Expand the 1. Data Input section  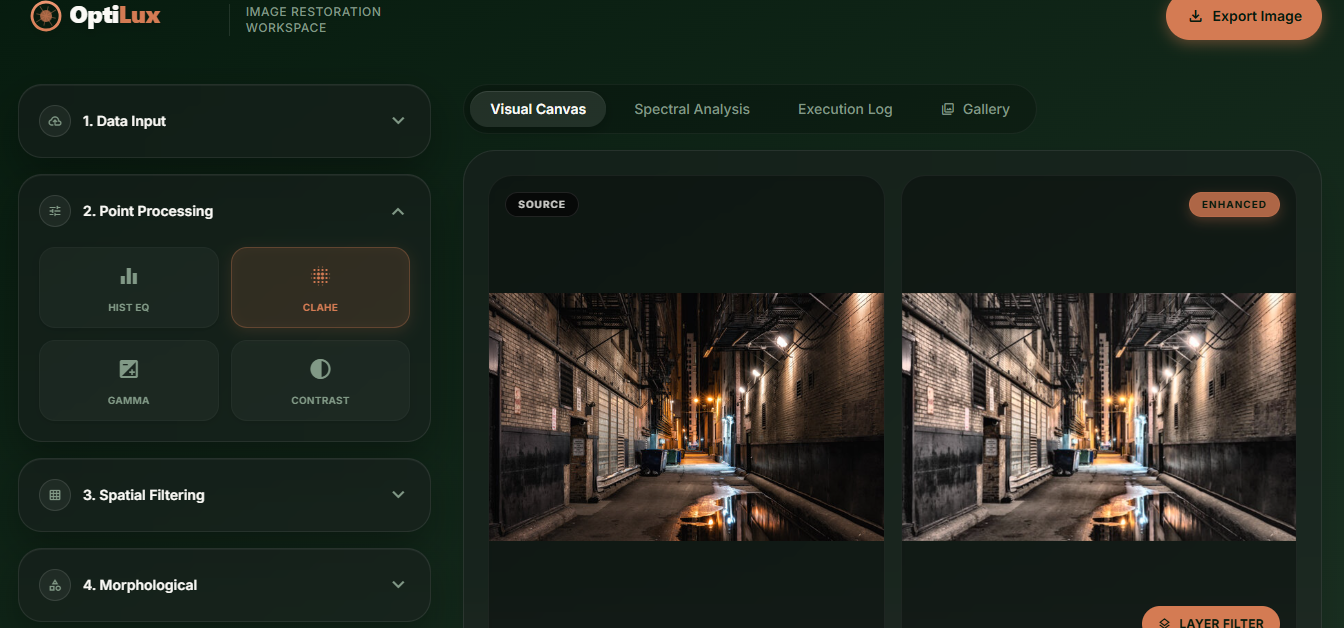(x=225, y=121)
